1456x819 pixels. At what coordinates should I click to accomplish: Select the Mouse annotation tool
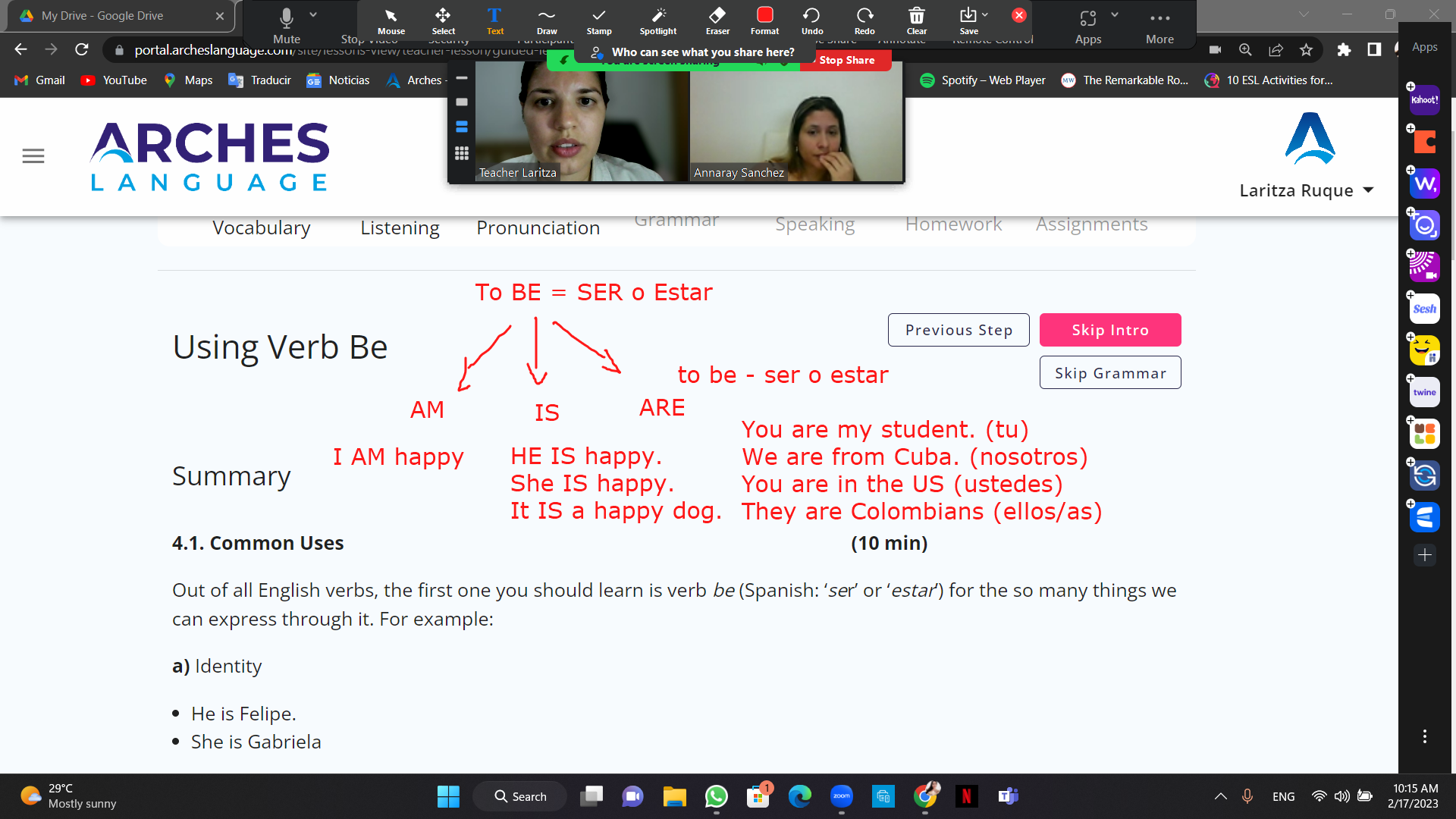tap(391, 21)
